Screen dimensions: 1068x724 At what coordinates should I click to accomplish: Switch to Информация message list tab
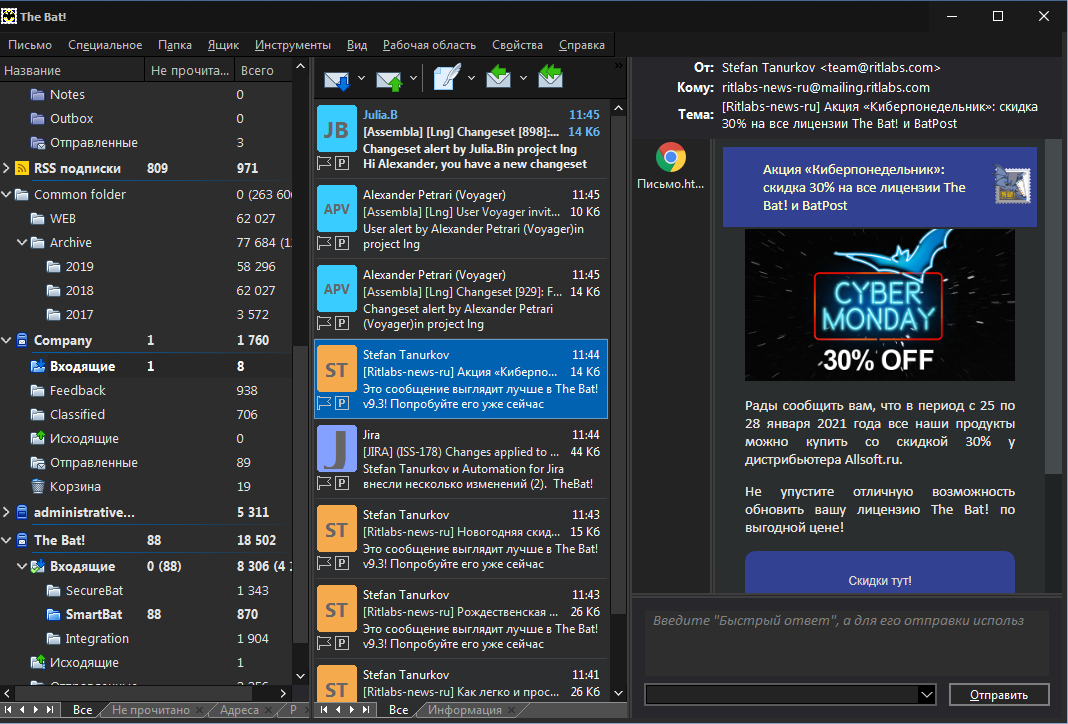point(465,710)
